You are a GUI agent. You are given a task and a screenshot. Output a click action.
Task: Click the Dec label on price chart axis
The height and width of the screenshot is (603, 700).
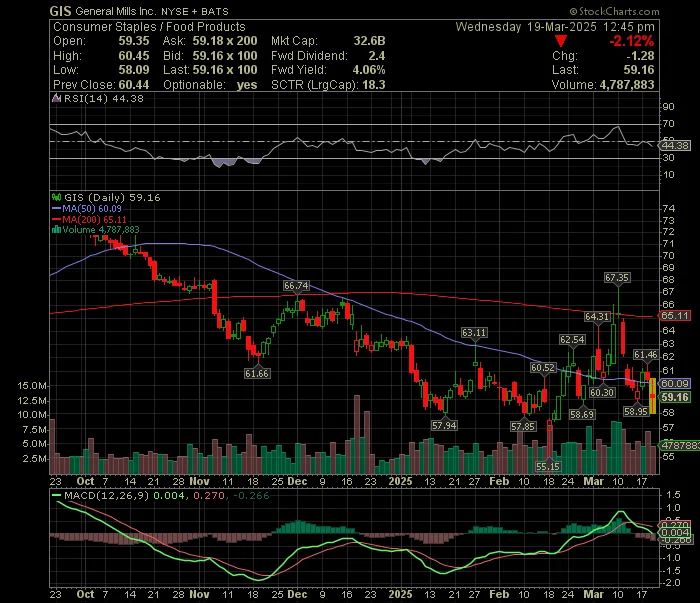click(297, 482)
